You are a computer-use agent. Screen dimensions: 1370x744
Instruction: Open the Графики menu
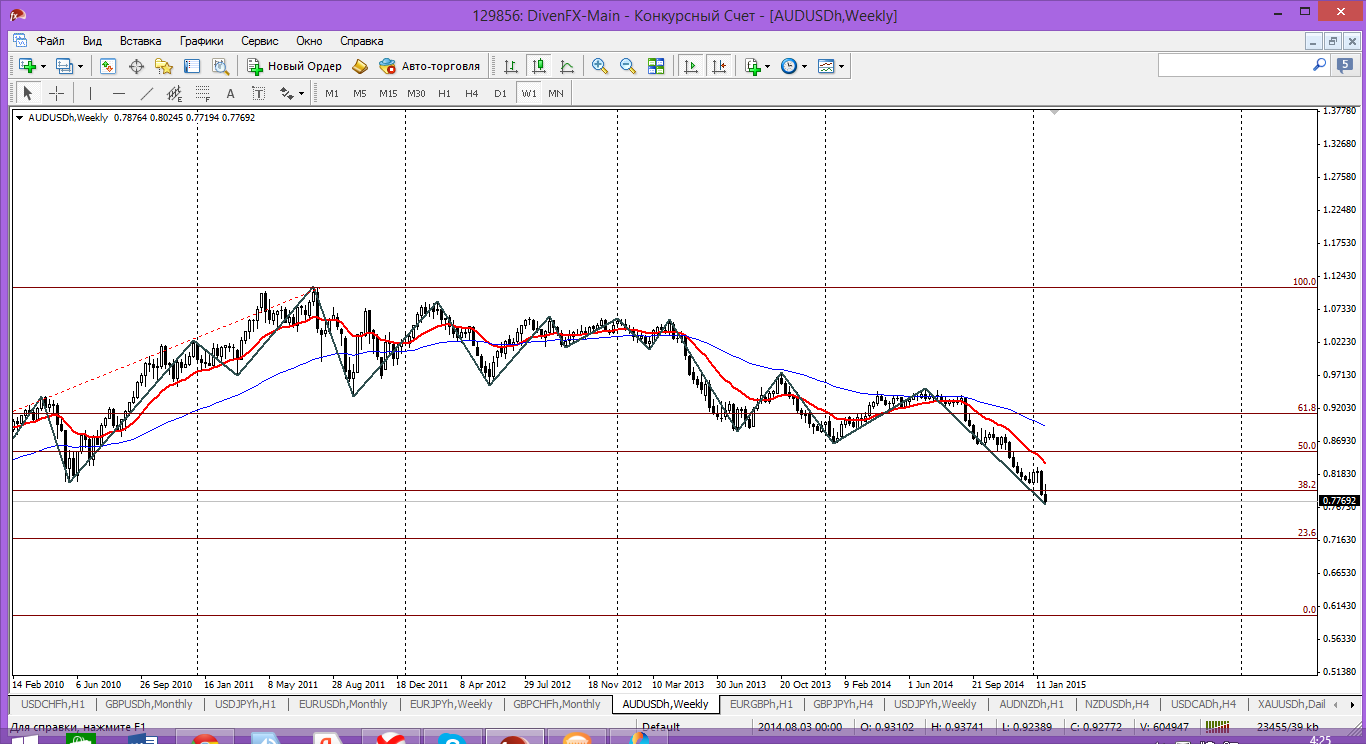(x=201, y=41)
